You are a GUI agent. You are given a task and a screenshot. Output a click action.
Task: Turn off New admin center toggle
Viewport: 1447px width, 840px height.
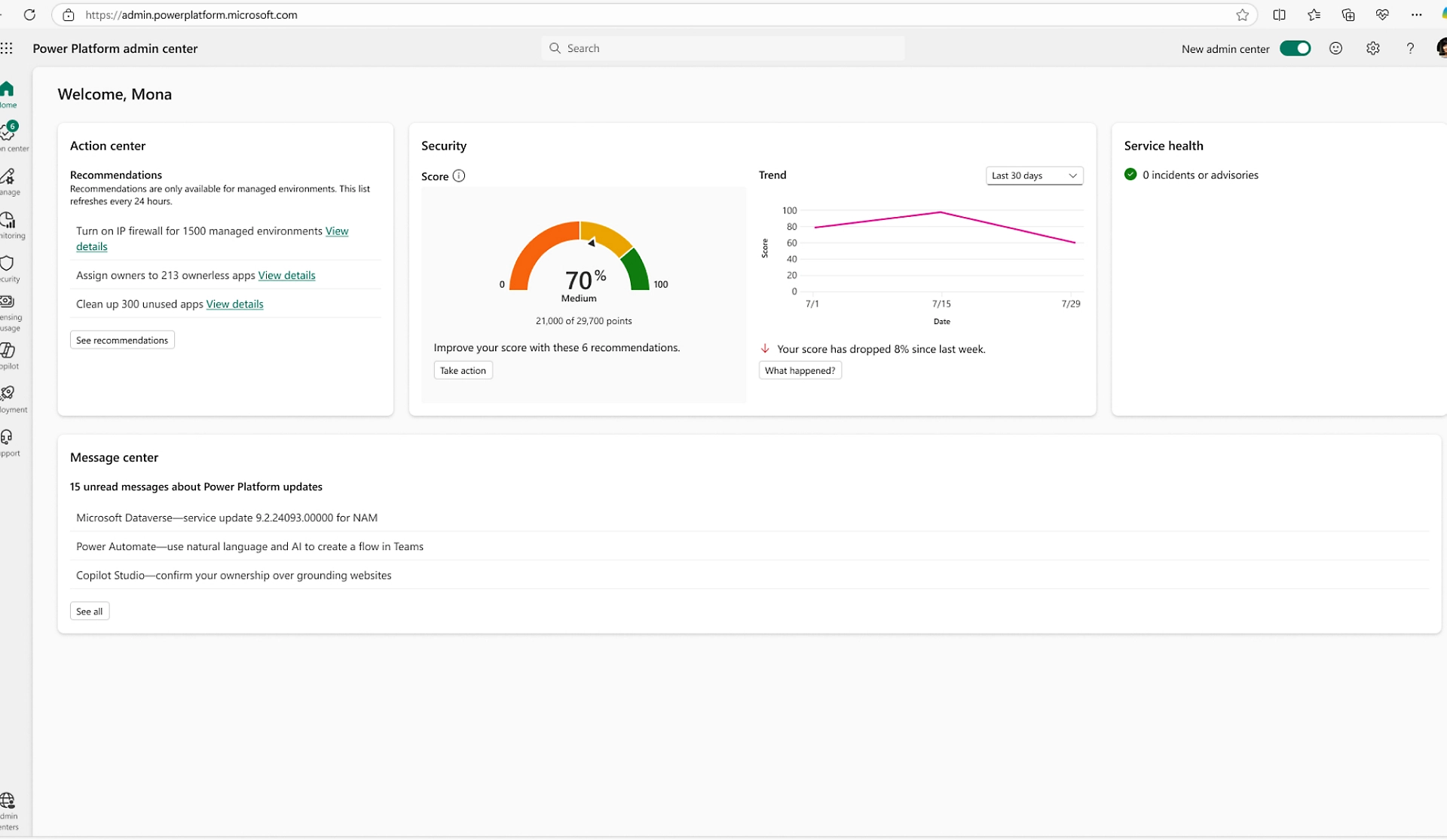point(1295,49)
